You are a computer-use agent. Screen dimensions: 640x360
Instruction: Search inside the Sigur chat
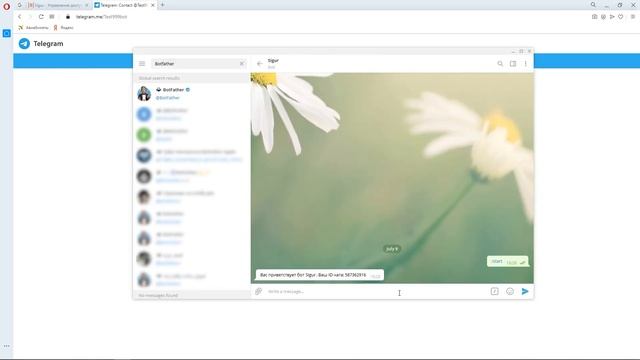pyautogui.click(x=500, y=64)
